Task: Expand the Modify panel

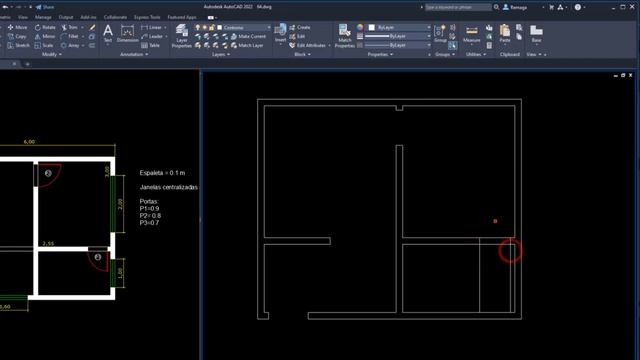Action: coord(52,54)
